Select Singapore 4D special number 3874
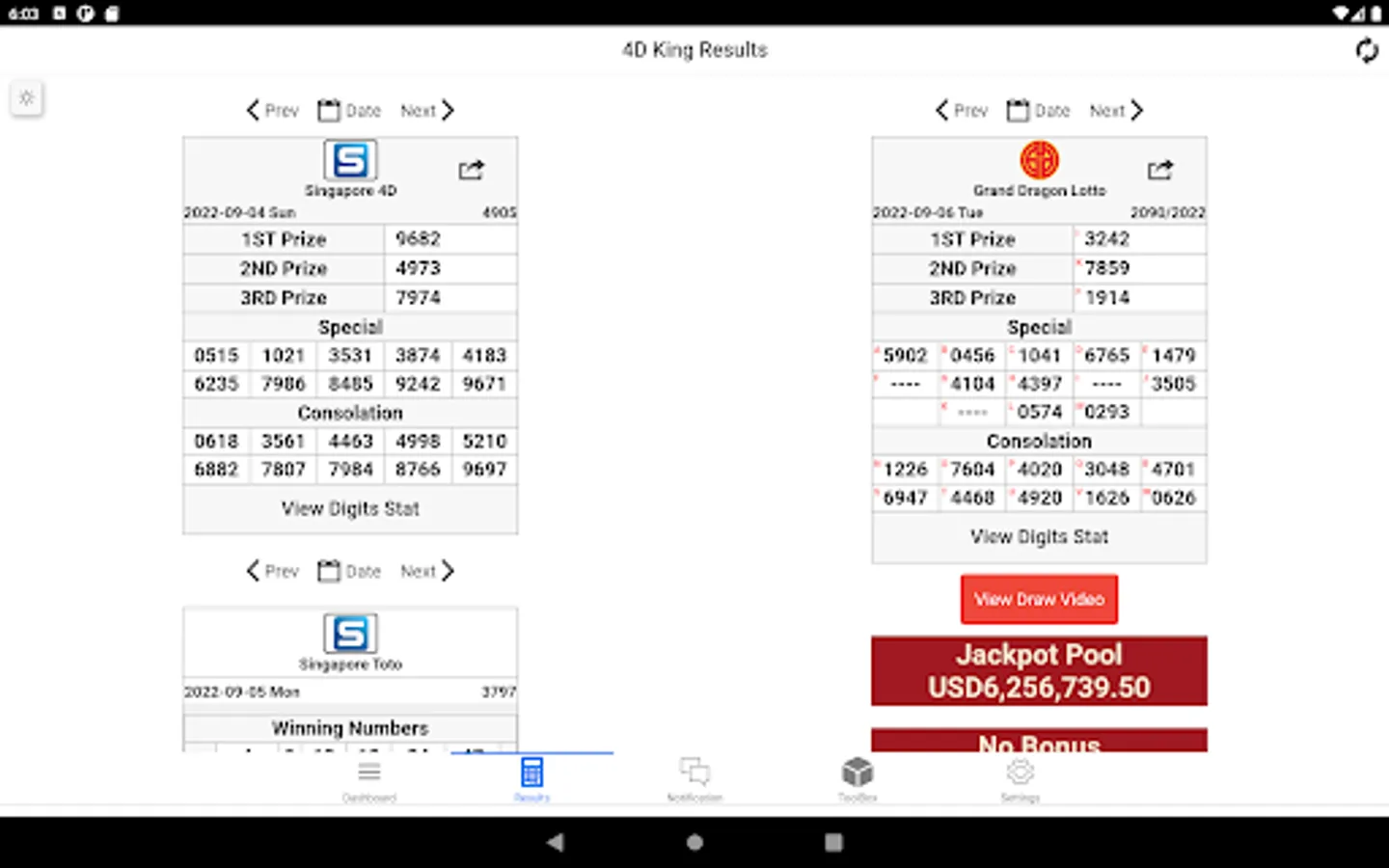This screenshot has width=1389, height=868. click(x=418, y=356)
